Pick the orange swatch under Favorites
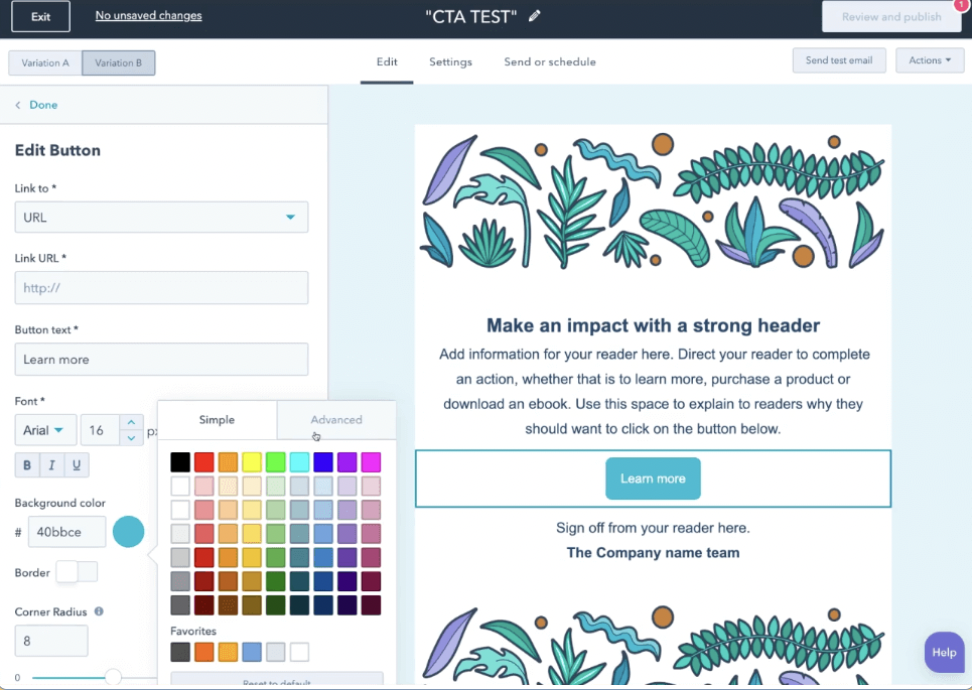The height and width of the screenshot is (690, 972). tap(206, 651)
